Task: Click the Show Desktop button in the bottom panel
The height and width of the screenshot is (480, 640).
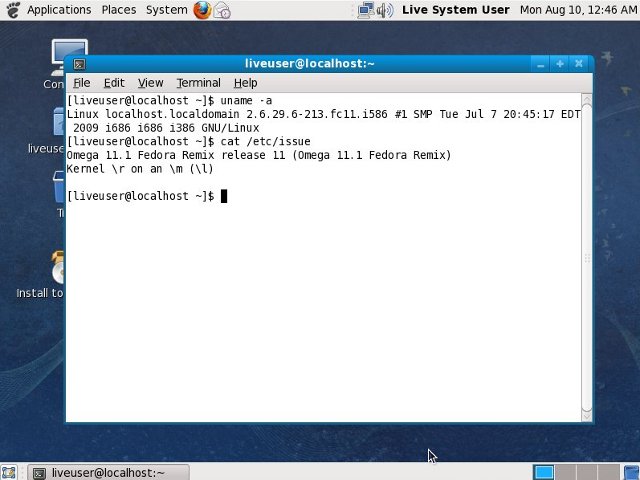Action: [9, 472]
